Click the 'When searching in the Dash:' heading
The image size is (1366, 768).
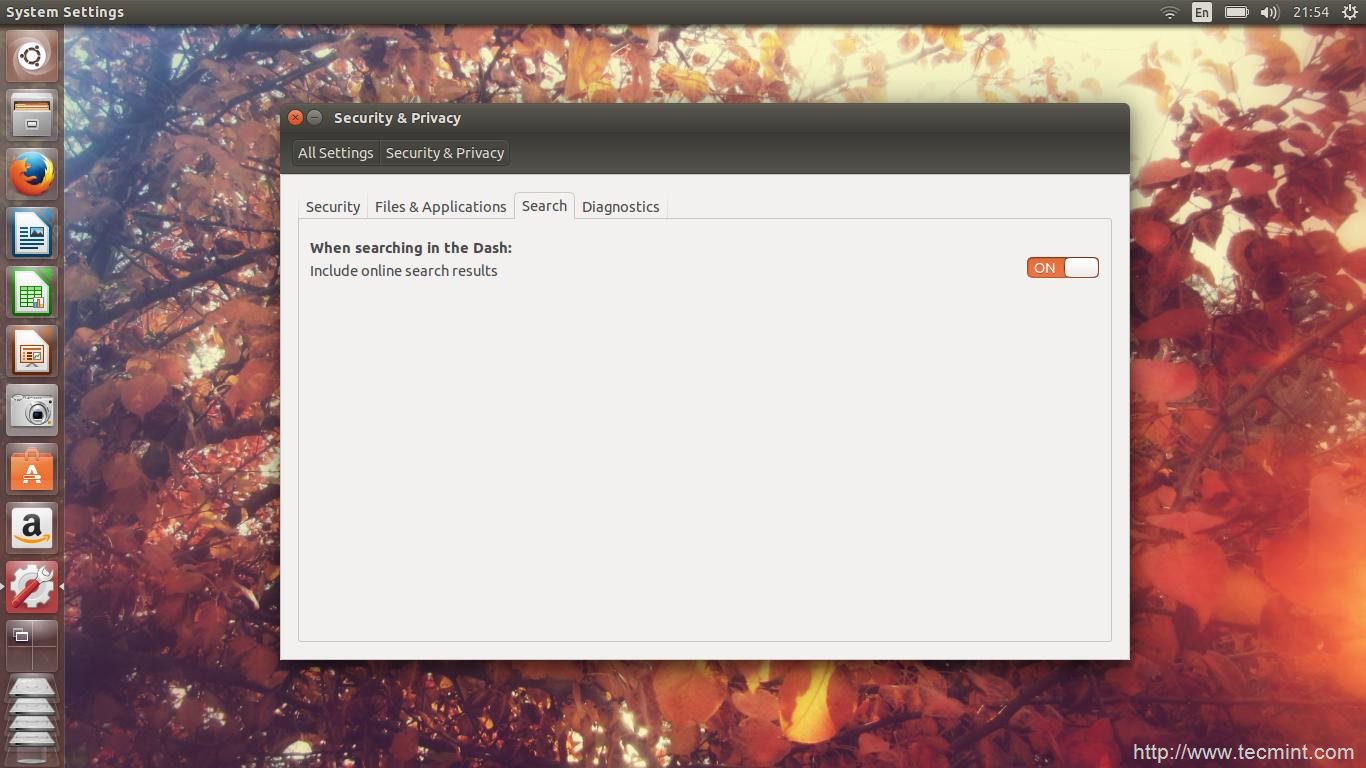[411, 248]
